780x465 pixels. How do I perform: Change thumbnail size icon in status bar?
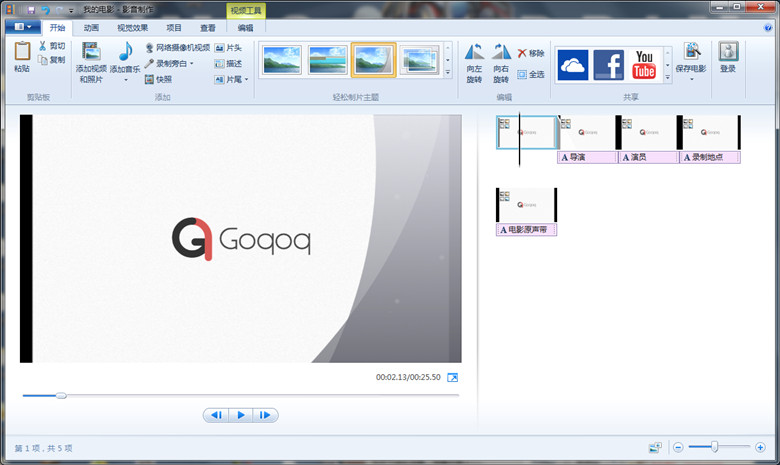(655, 448)
